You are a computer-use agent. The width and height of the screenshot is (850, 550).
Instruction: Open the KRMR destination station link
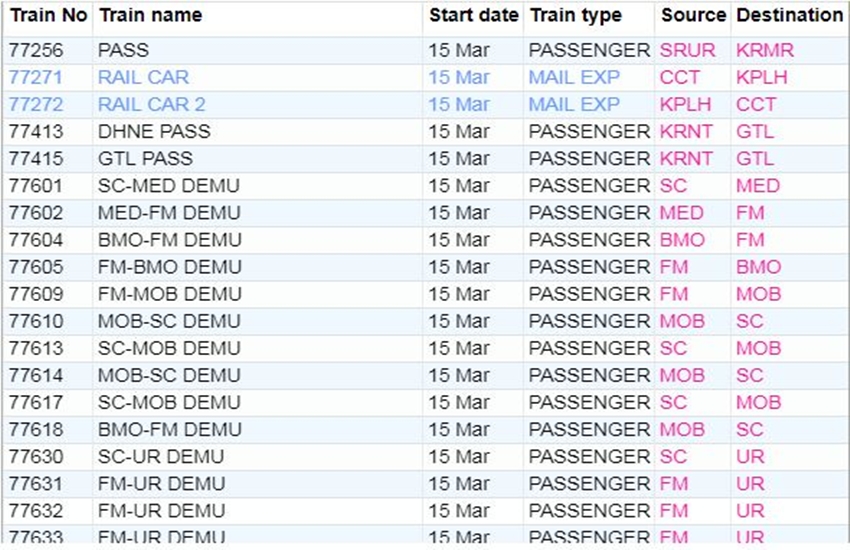coord(764,51)
